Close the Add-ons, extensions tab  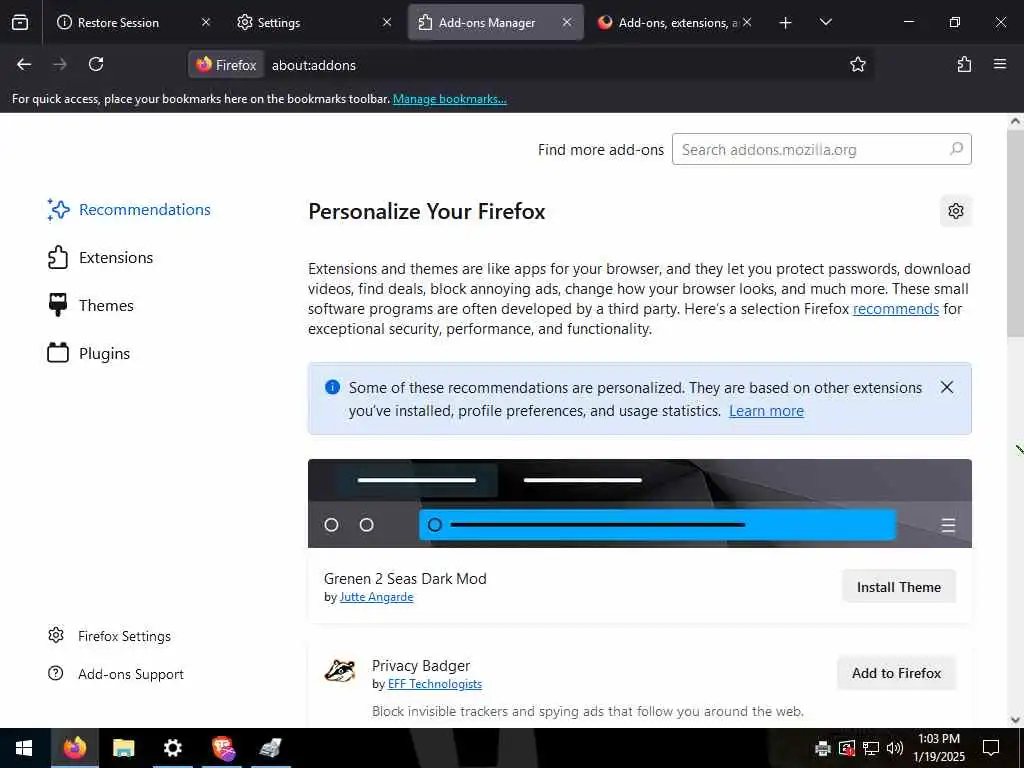(747, 22)
